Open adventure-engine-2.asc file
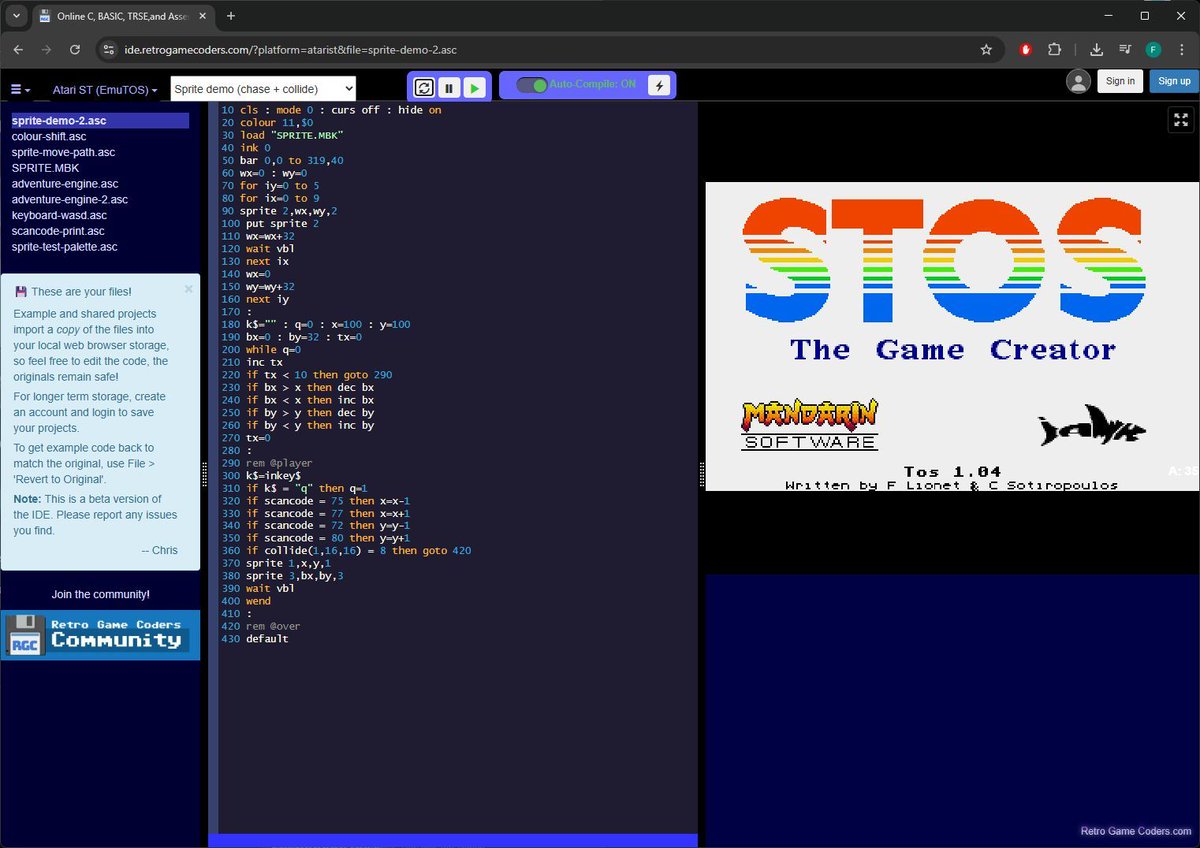Viewport: 1200px width, 848px height. tap(70, 200)
